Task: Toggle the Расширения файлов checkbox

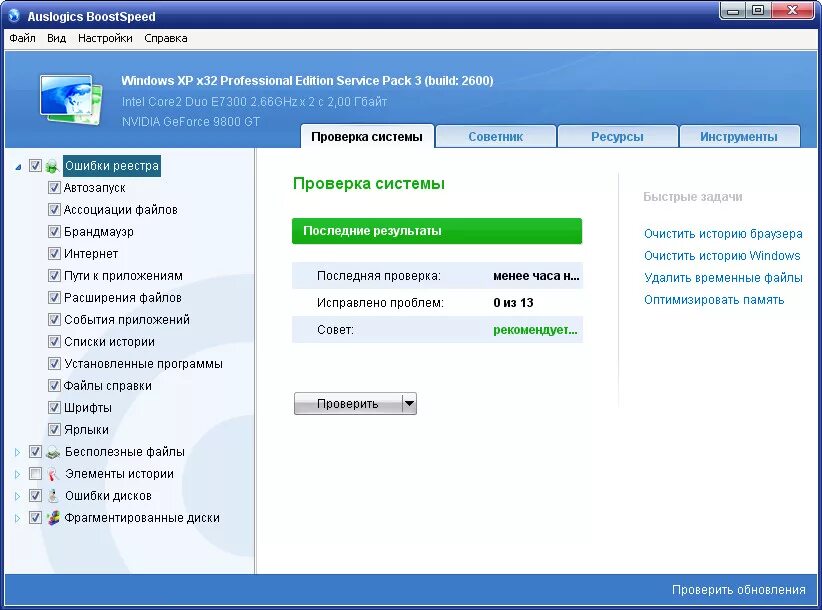Action: (54, 298)
